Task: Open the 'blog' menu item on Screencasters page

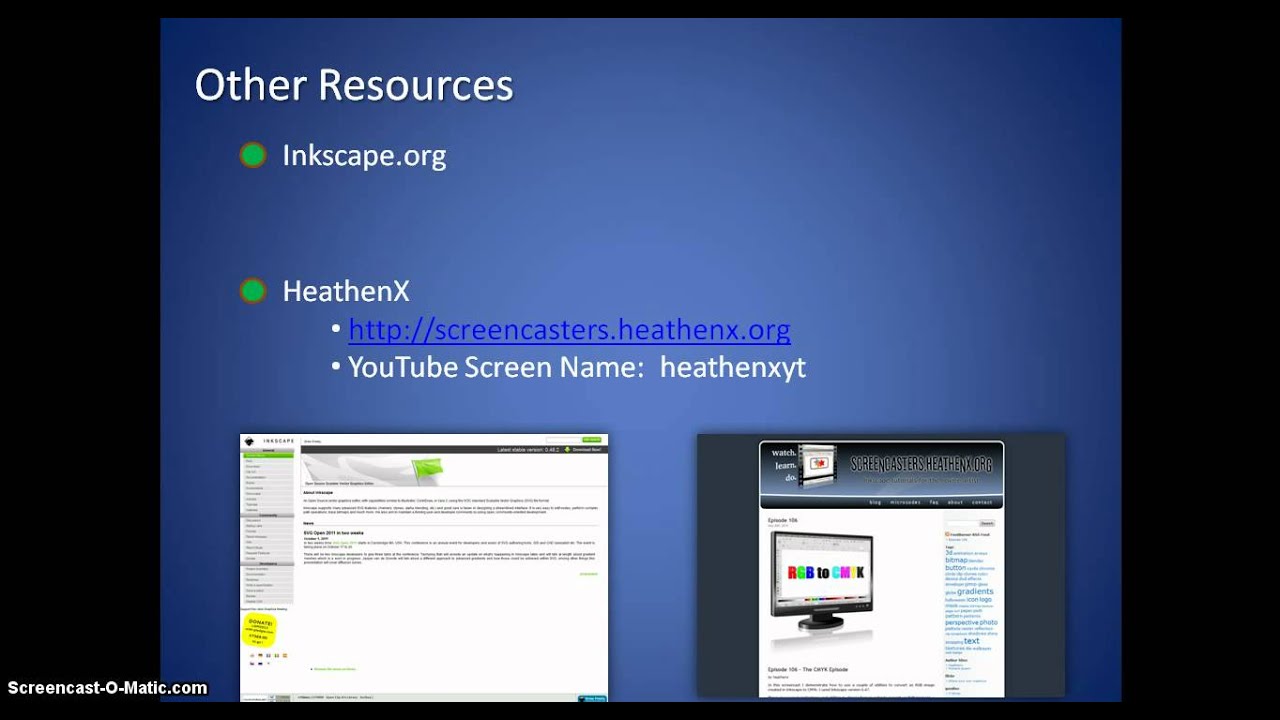Action: pos(875,502)
